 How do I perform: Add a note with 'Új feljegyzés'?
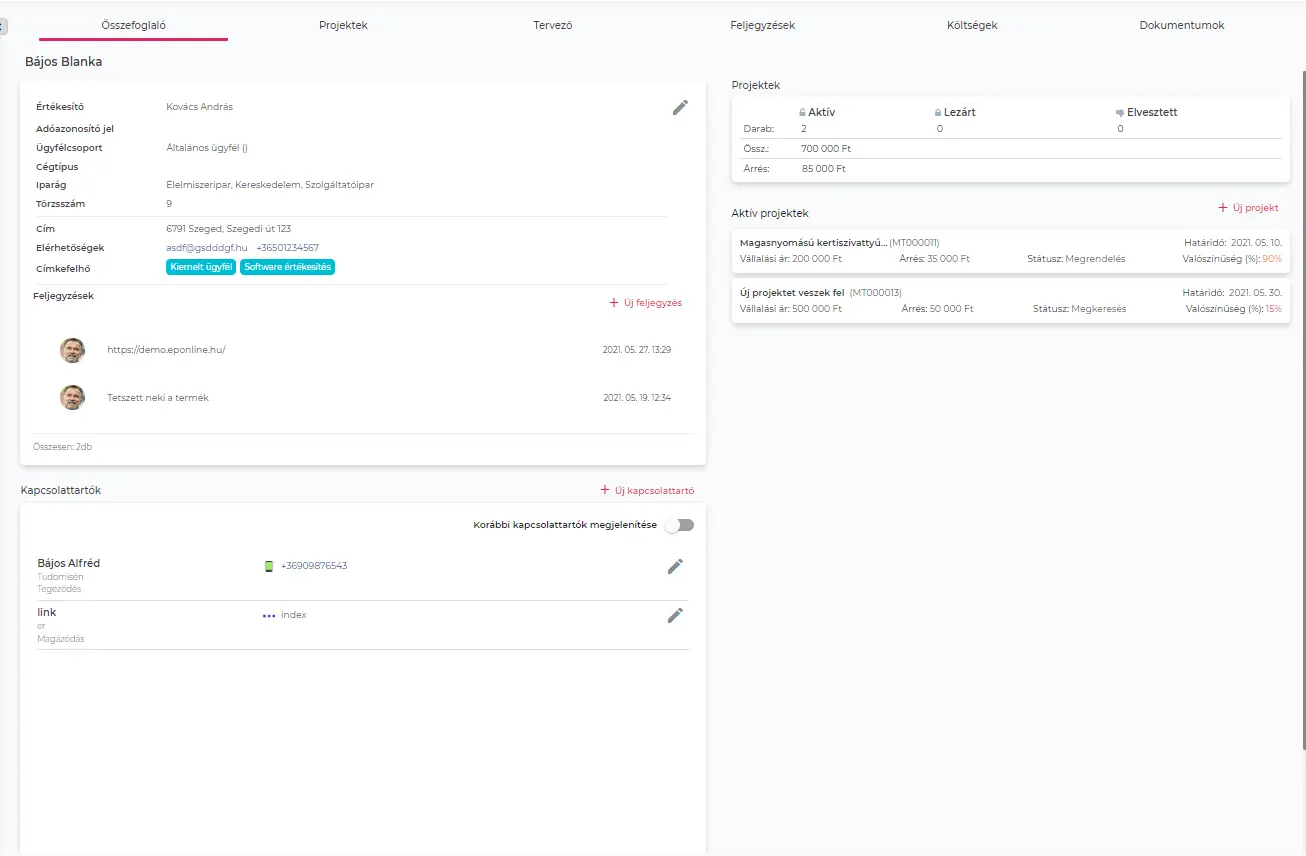pyautogui.click(x=645, y=303)
